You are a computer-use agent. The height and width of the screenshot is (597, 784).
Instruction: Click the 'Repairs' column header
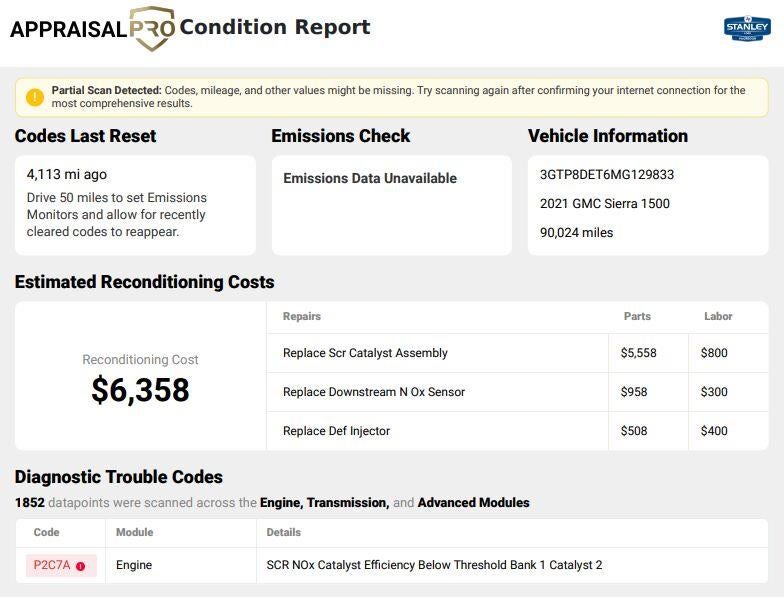[x=302, y=316]
